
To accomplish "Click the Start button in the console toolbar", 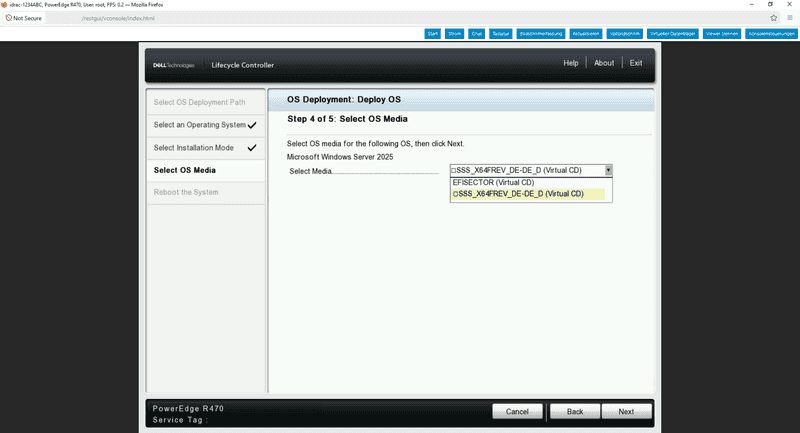I will tap(432, 34).
